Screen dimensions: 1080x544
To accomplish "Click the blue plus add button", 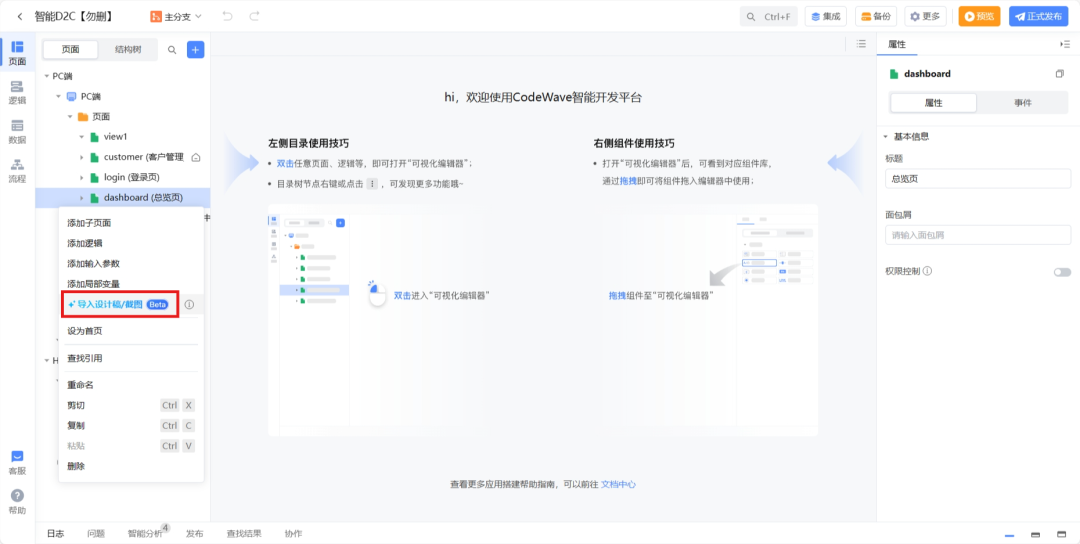I will tap(196, 50).
